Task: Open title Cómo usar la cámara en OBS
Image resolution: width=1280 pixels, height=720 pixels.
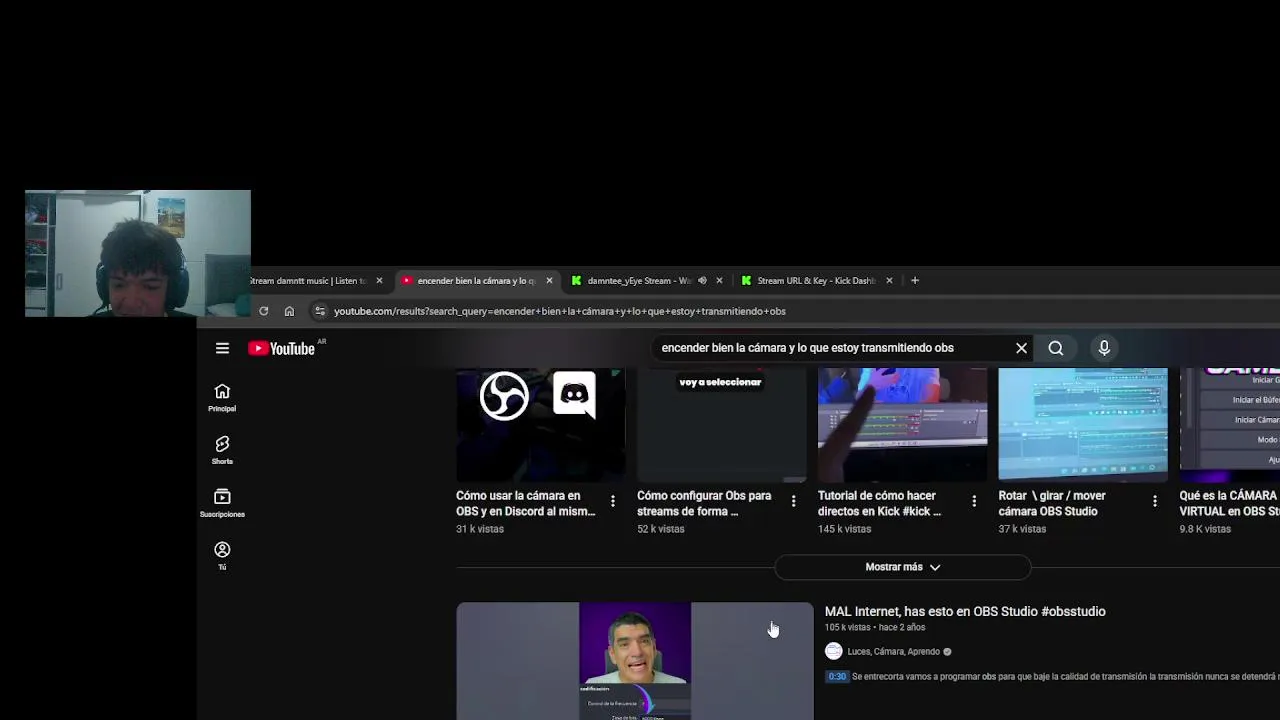Action: point(526,503)
